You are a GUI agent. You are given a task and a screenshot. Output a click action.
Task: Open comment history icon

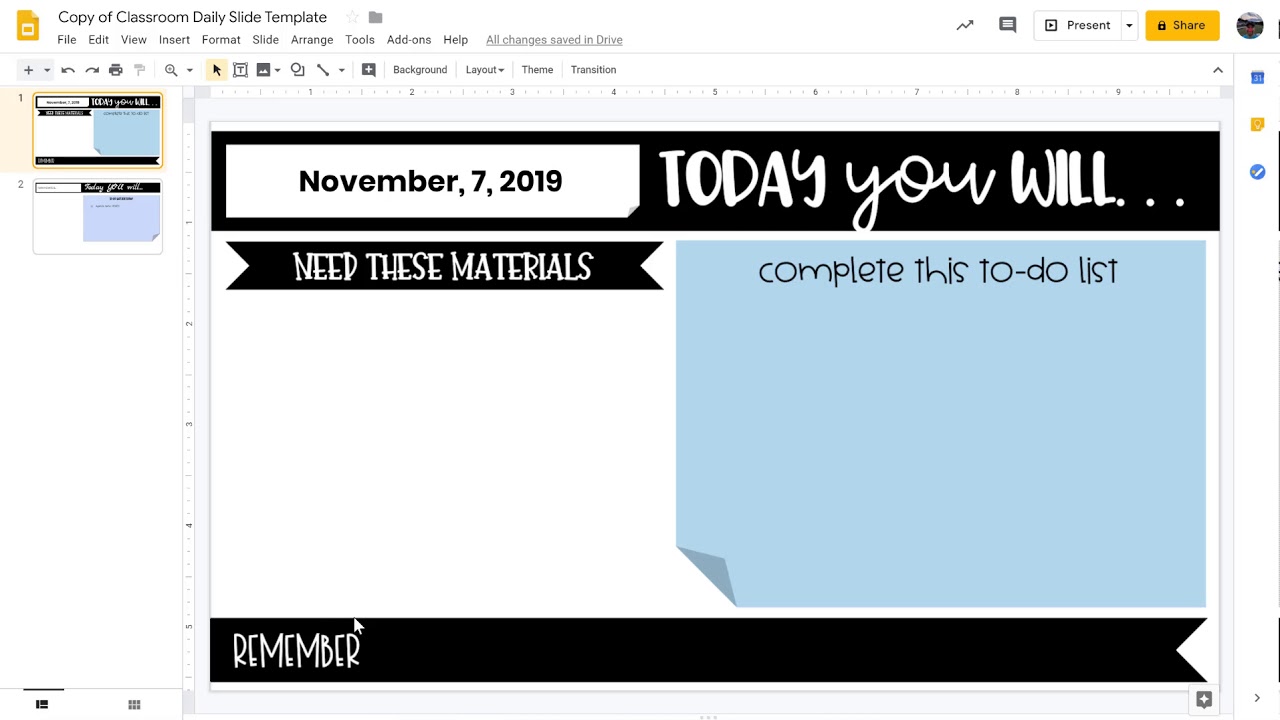coord(1007,25)
